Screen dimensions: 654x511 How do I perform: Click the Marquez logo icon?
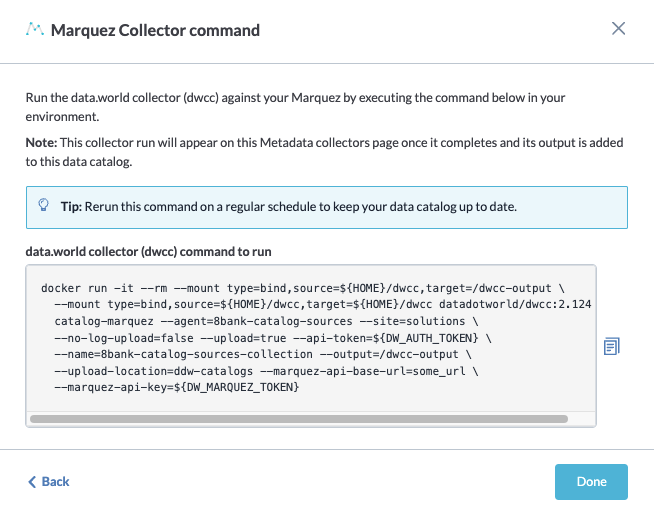[x=35, y=30]
